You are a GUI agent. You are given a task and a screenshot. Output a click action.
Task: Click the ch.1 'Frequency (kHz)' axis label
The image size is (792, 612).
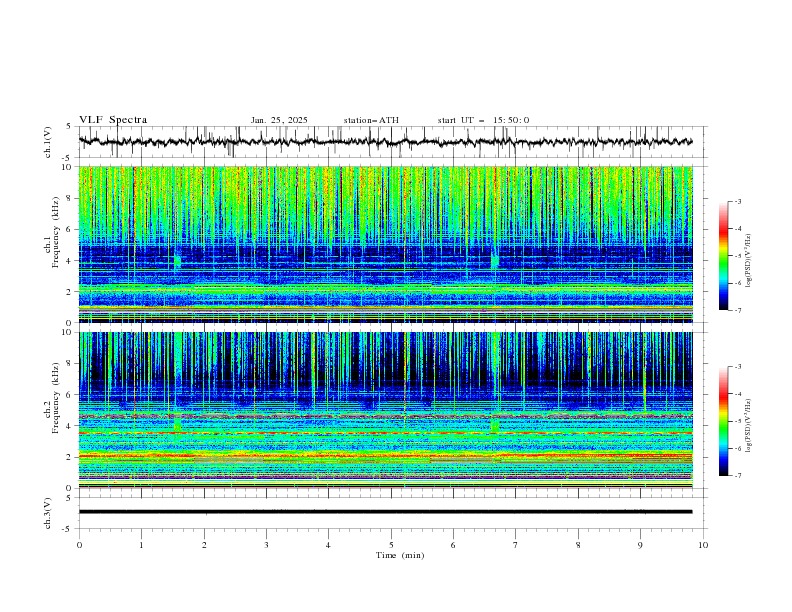(56, 232)
